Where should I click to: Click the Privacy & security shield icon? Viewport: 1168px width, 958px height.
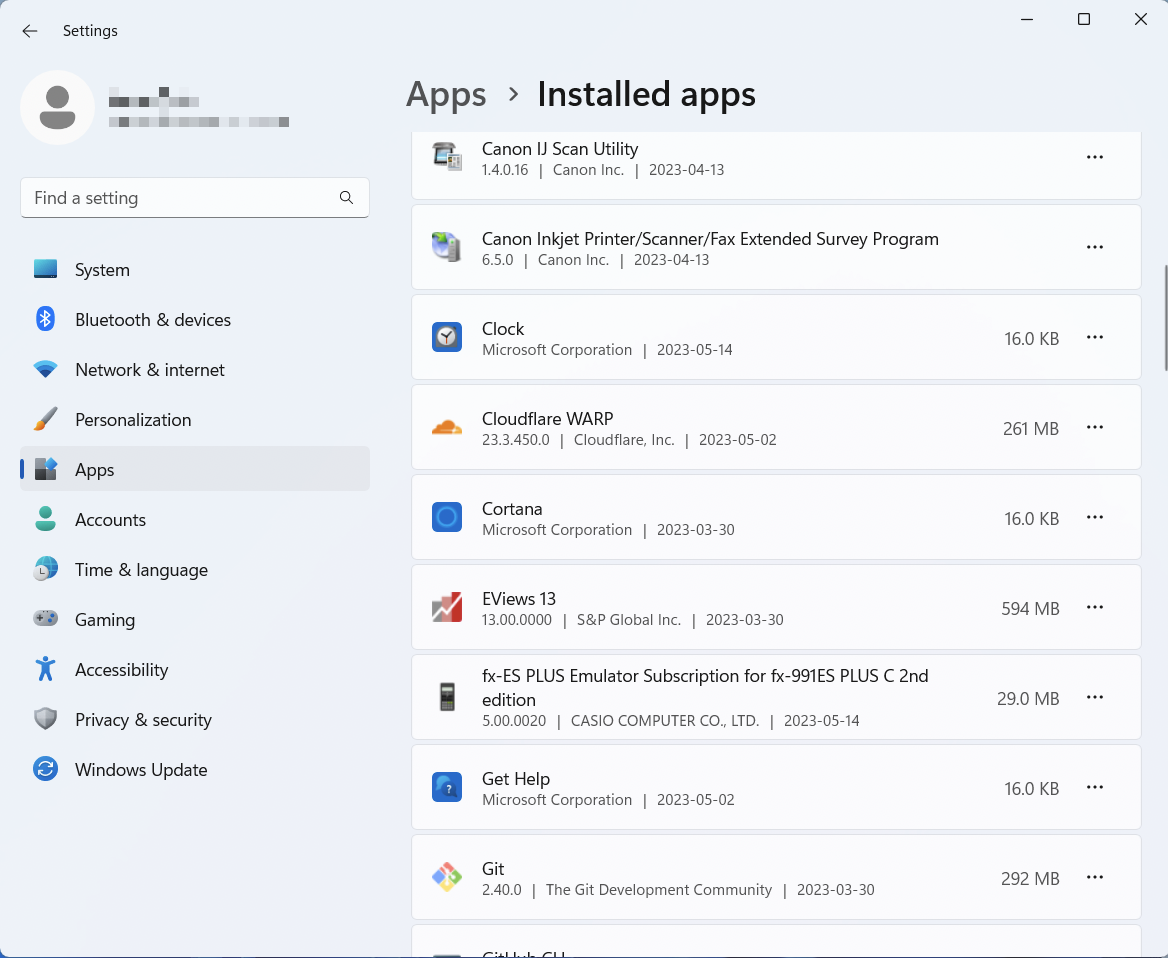click(45, 719)
